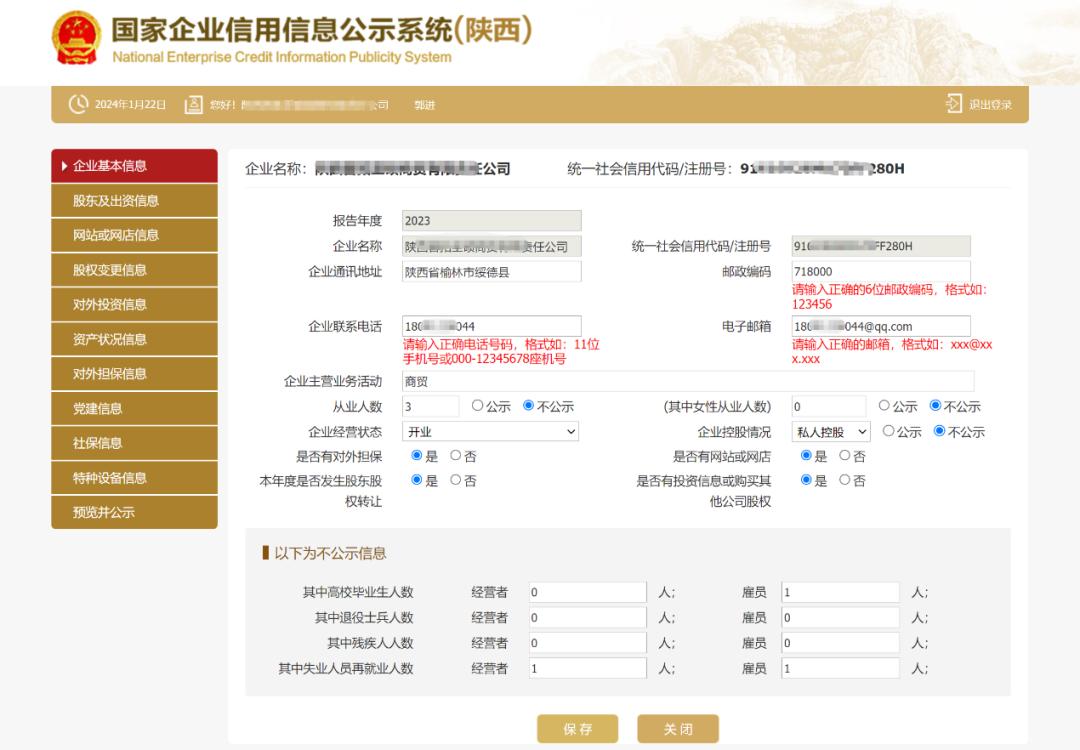Click the 邮政编码 input field

[x=880, y=271]
